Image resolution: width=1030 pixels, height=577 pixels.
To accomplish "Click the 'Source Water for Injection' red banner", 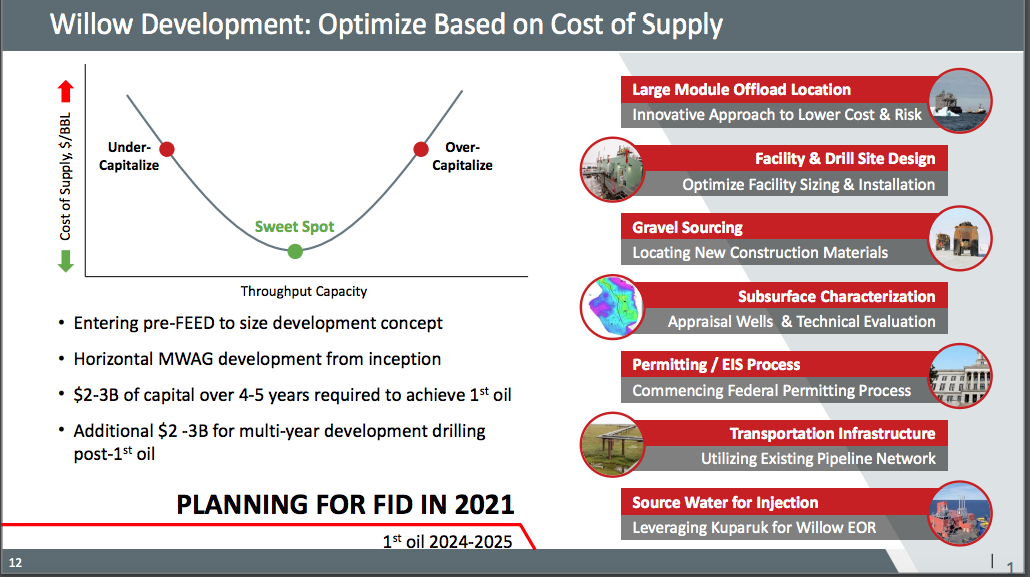I will [777, 503].
